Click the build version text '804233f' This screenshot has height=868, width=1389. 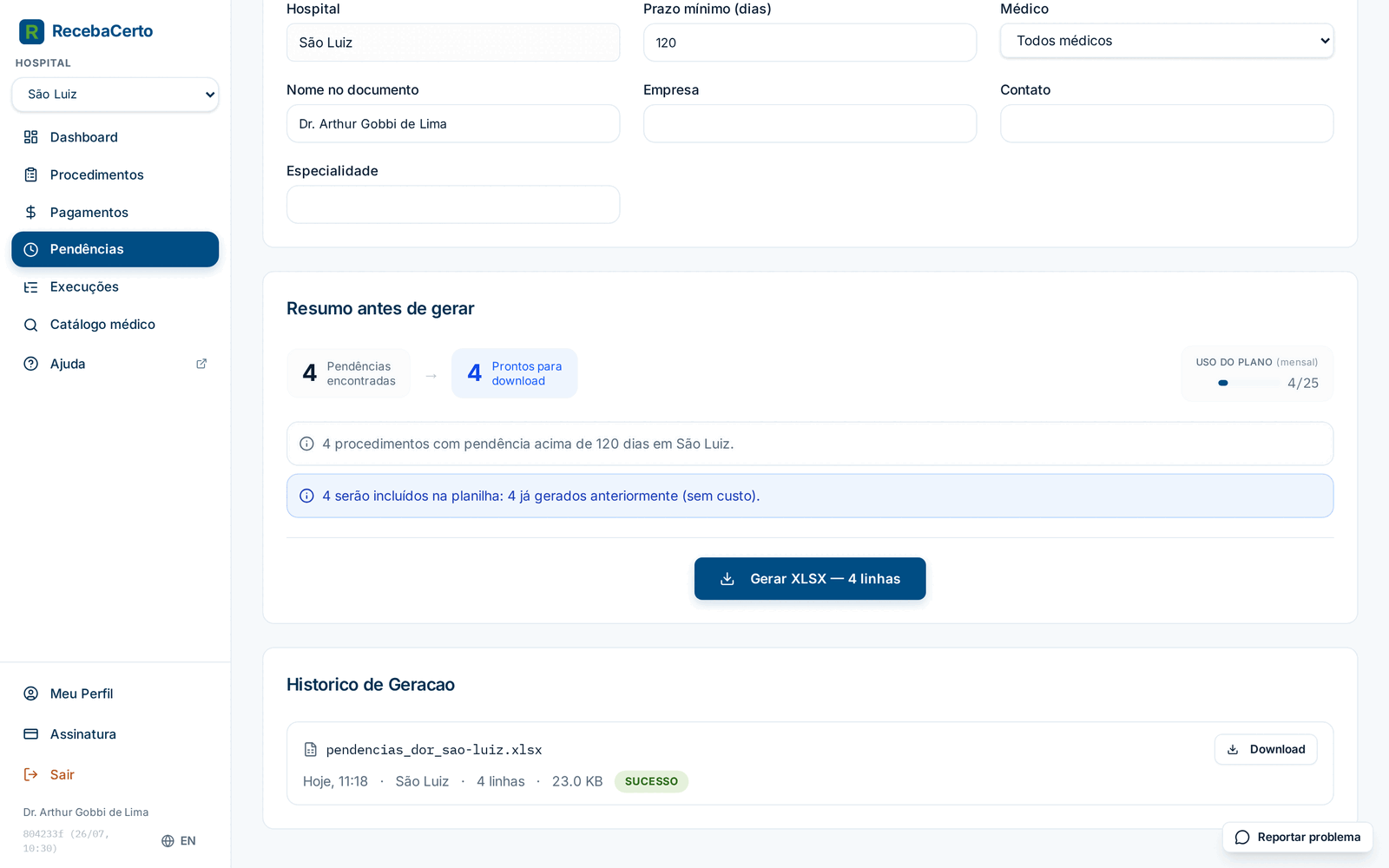coord(43,834)
